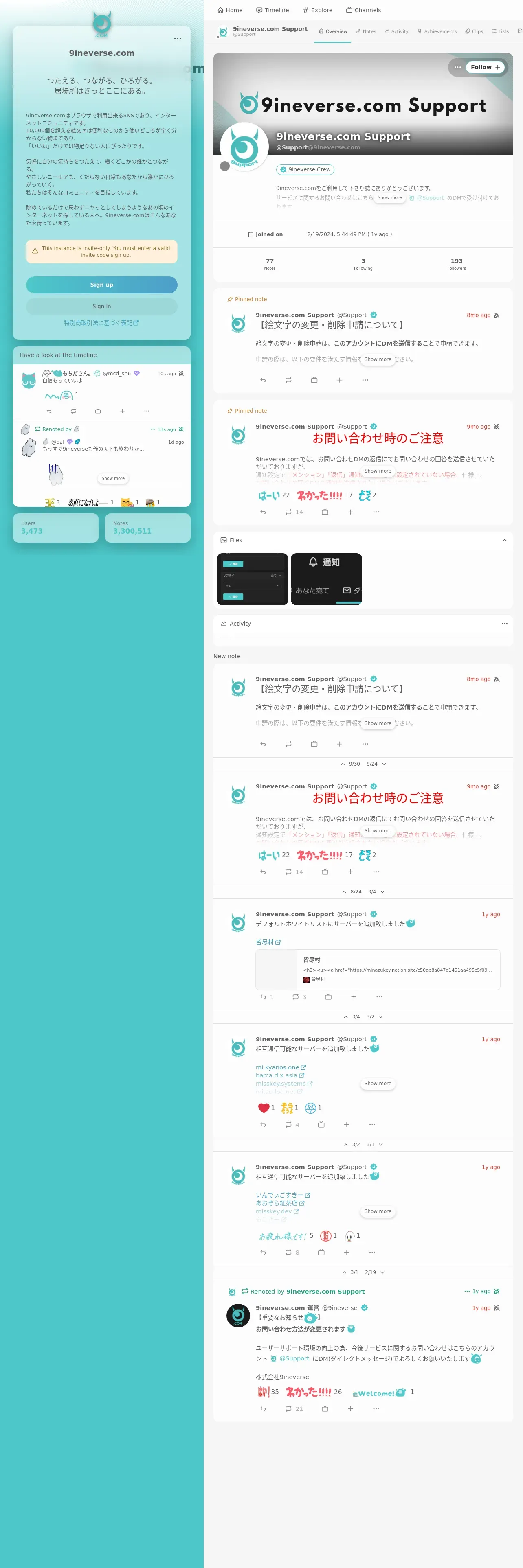
Task: Renote the いんでぃごすきー note with 8 renotes
Action: pos(293,1253)
